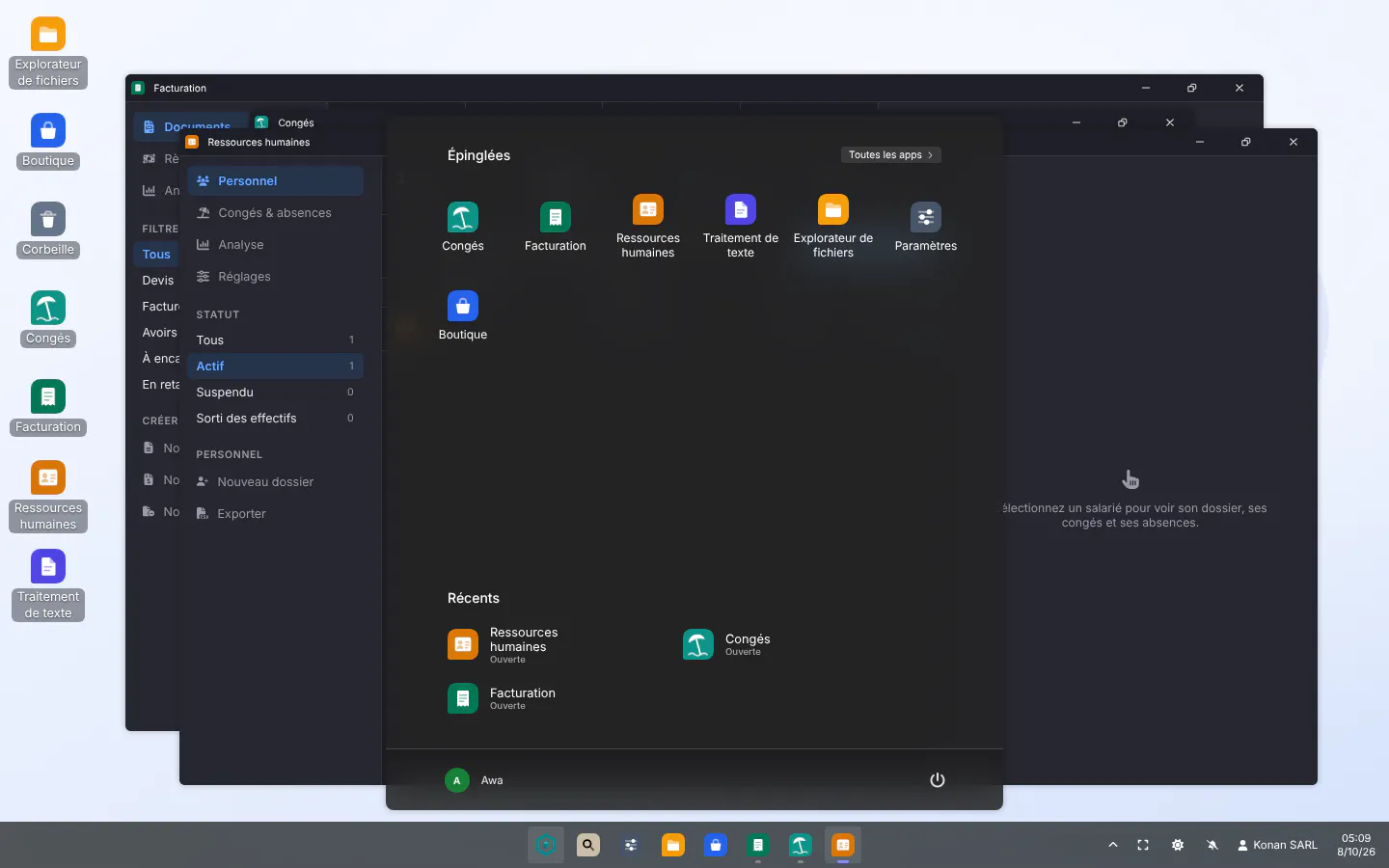Open Congés & absences section

click(275, 213)
